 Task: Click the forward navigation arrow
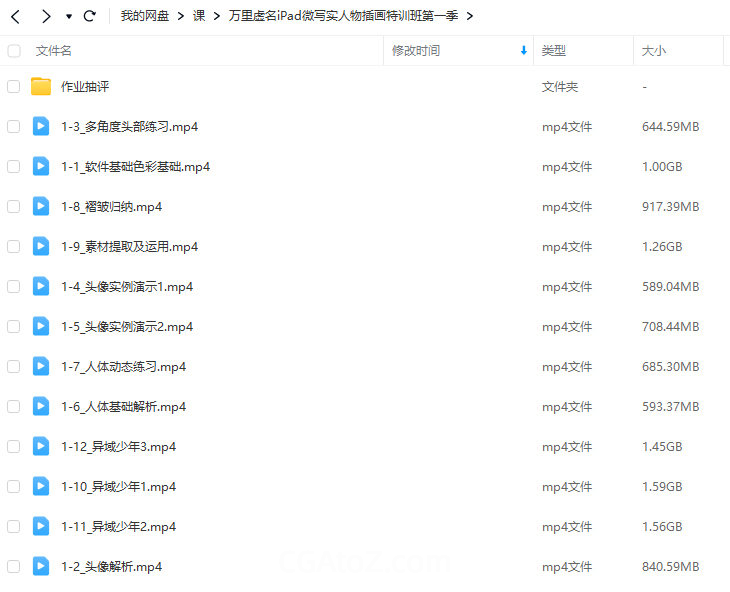45,16
